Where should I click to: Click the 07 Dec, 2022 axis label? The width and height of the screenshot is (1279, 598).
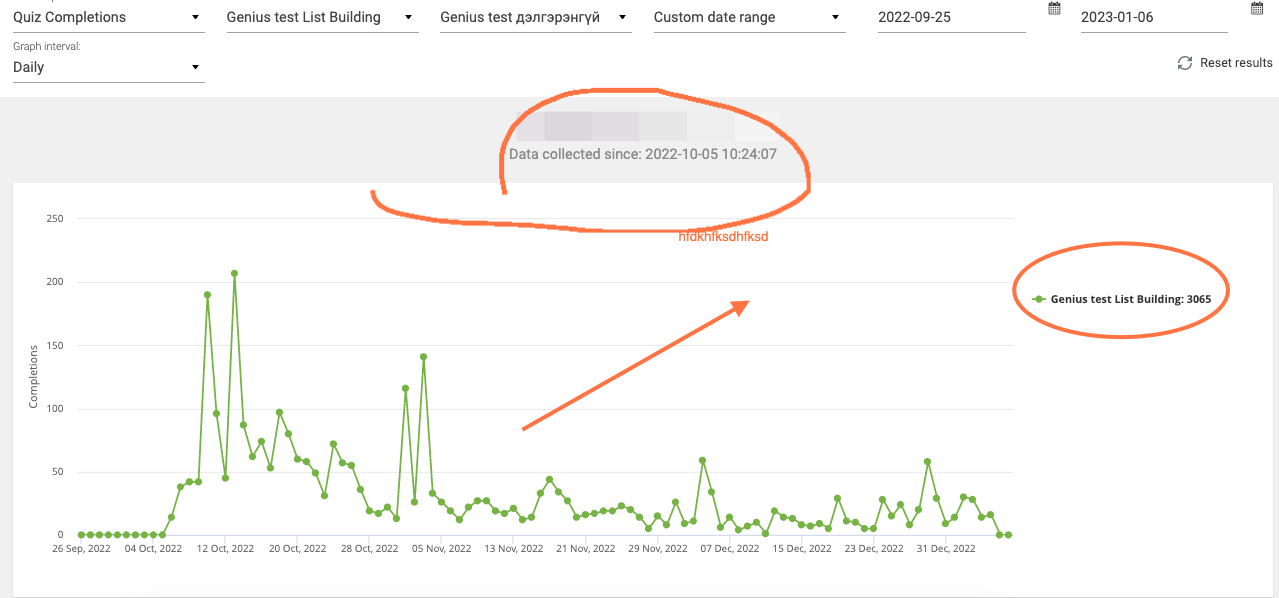point(731,548)
